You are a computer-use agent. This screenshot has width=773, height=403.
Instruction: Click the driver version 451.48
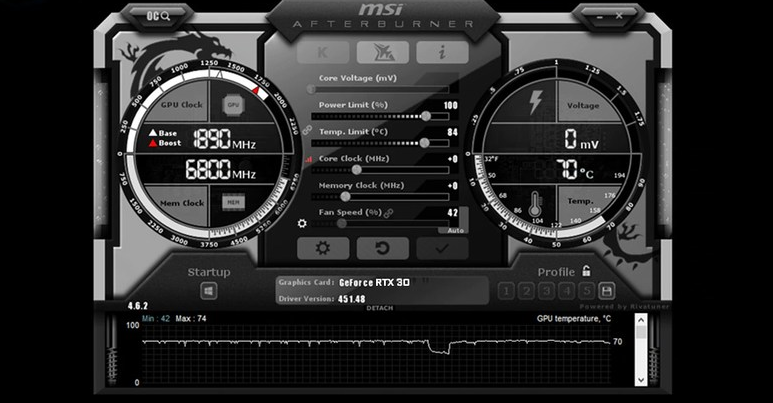pos(351,299)
